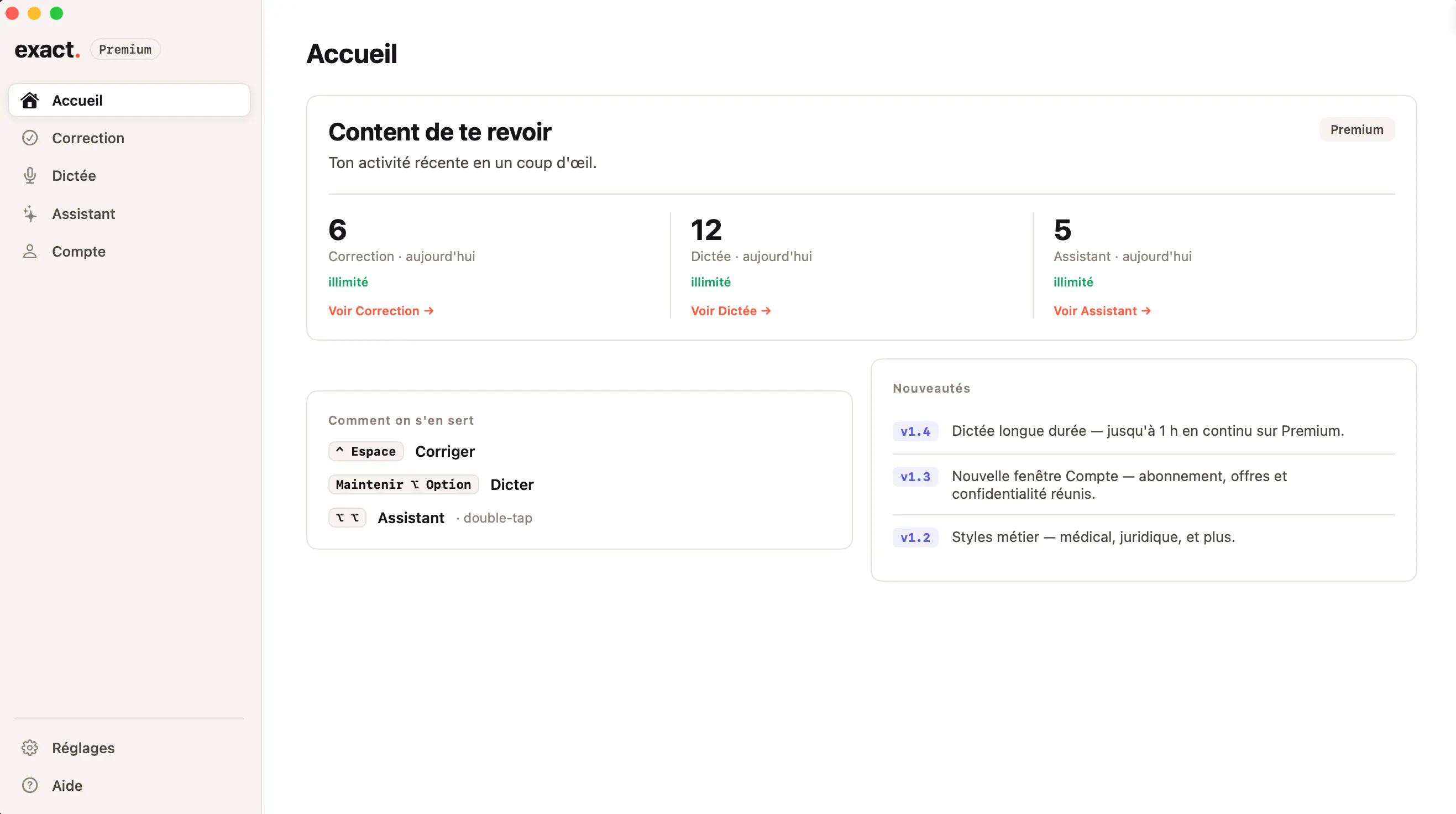1456x814 pixels.
Task: Click the checkmark circle Correction icon
Action: tap(29, 138)
